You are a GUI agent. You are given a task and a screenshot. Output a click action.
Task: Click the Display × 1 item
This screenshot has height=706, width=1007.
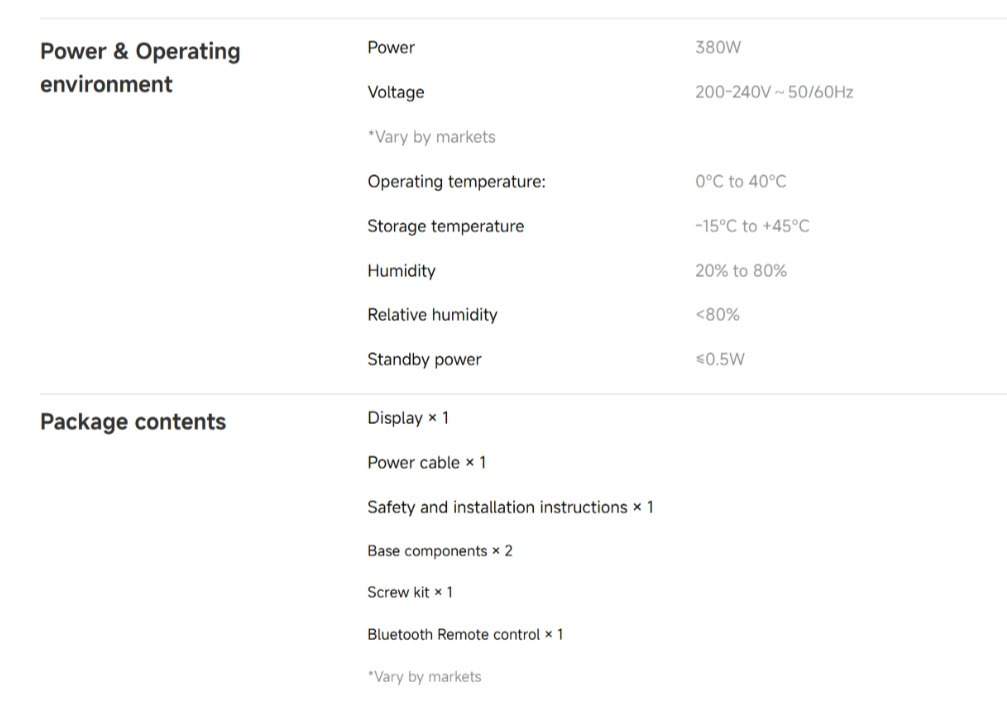408,418
